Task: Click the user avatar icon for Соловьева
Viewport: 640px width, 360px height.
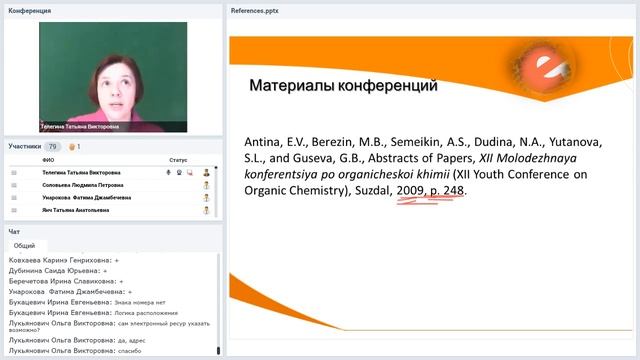Action: click(206, 185)
